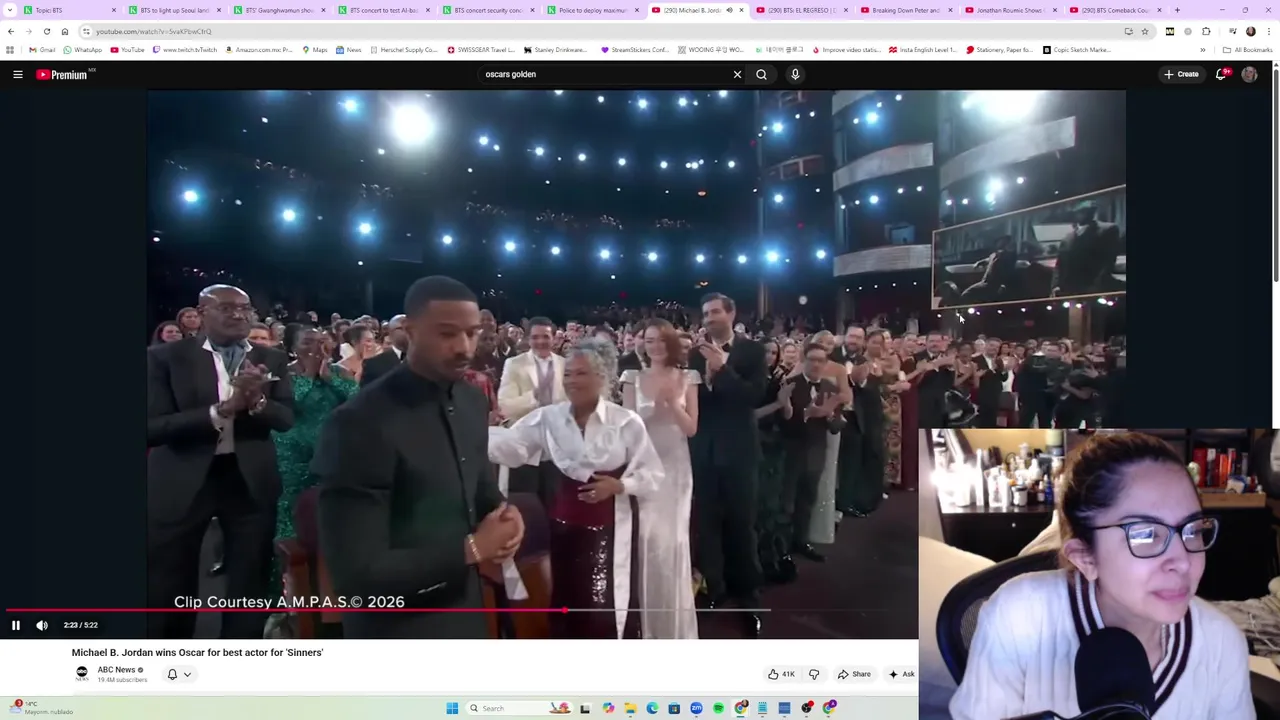Open the ABC News channel name

click(x=116, y=670)
